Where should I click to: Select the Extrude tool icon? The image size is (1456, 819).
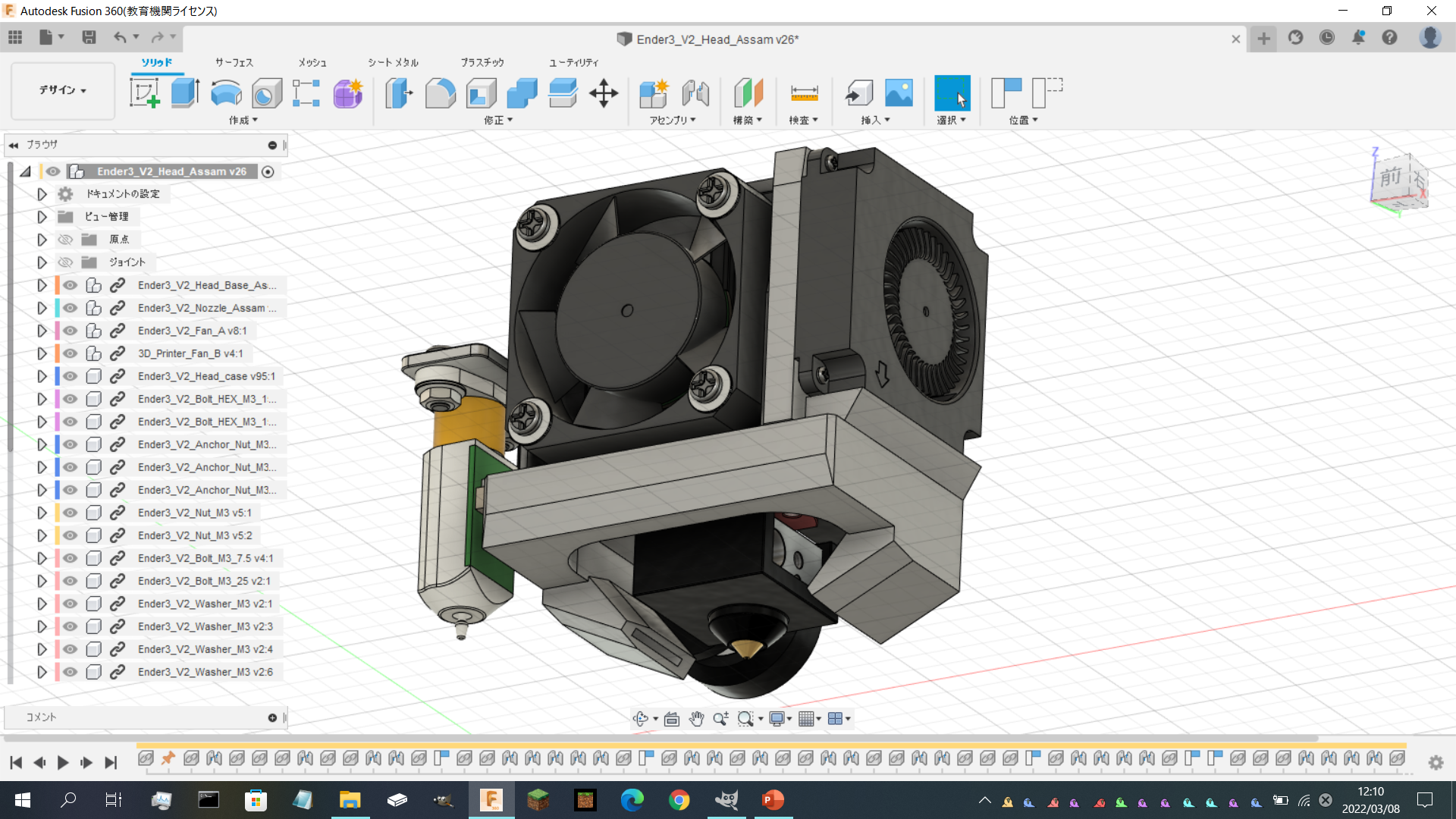coord(184,93)
